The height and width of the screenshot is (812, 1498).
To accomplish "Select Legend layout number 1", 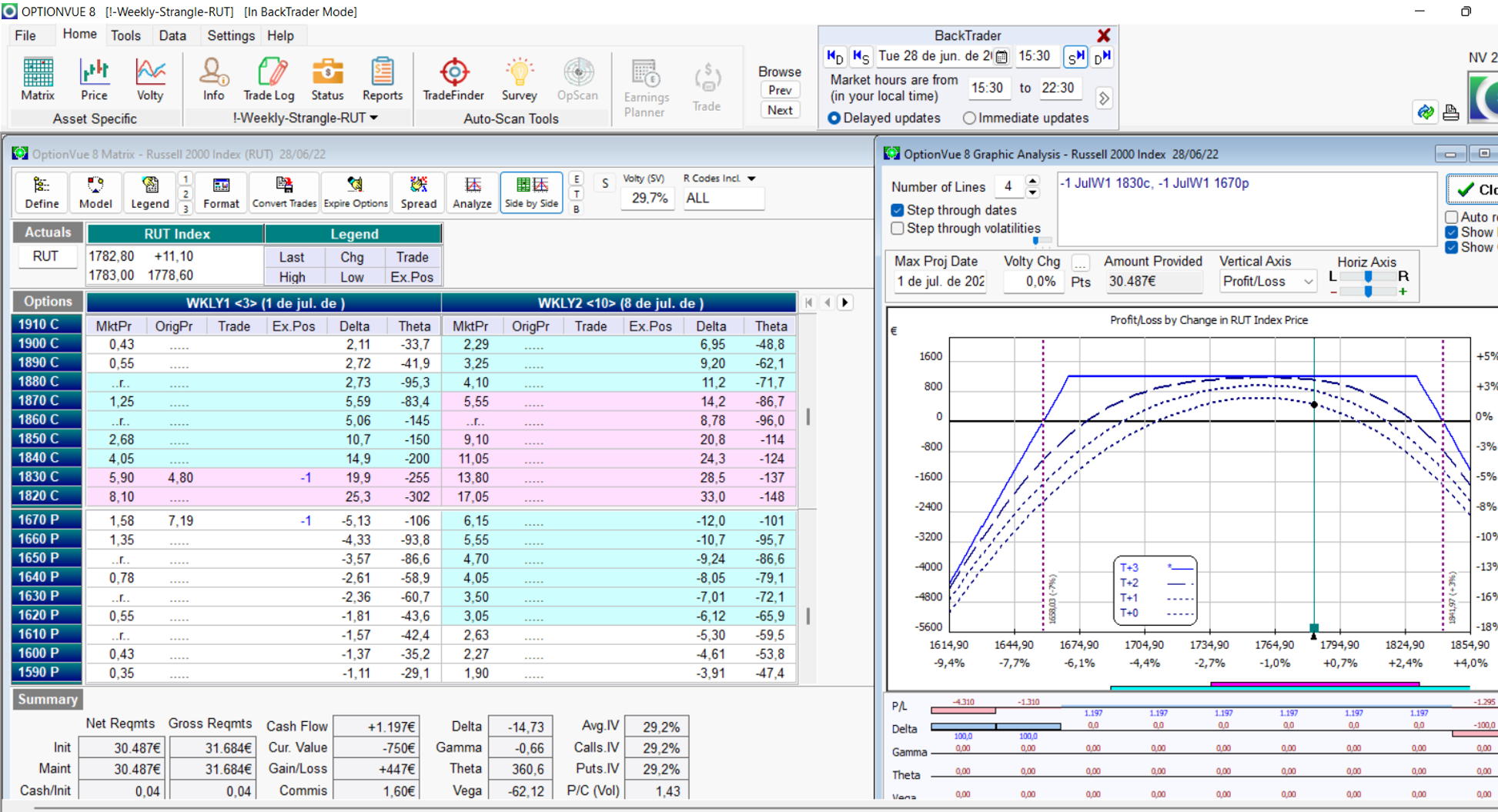I will tap(186, 179).
